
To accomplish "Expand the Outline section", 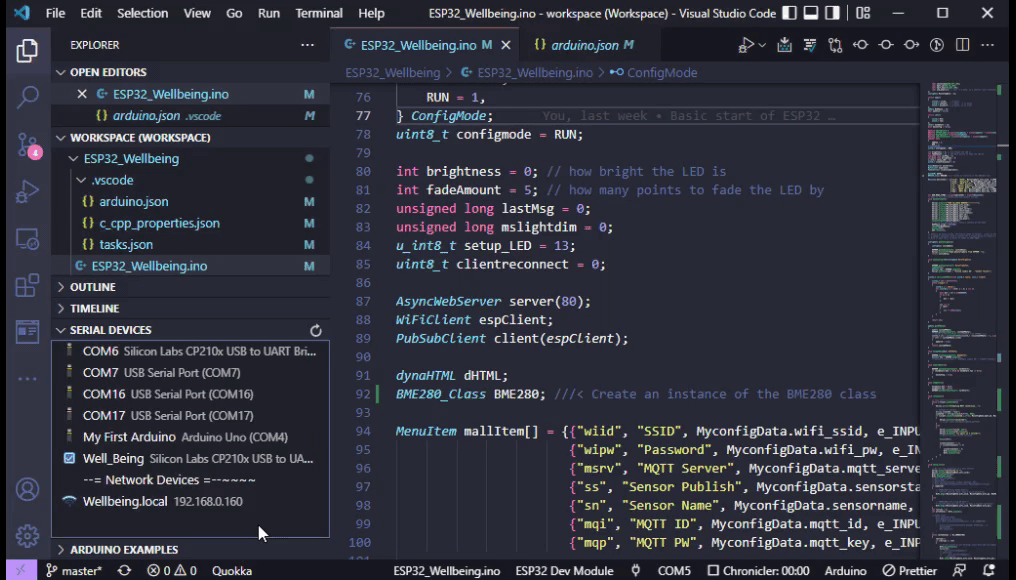I will pos(61,287).
